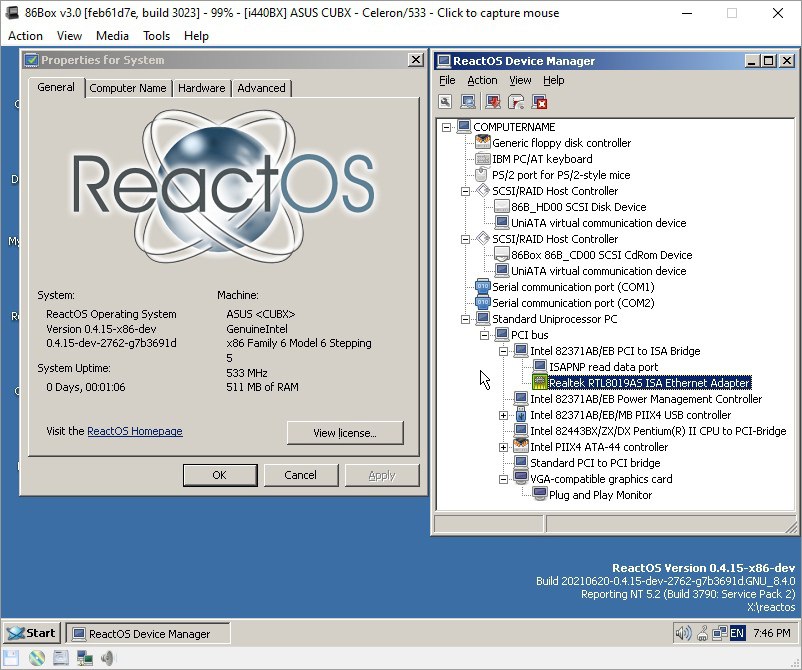The height and width of the screenshot is (670, 802).
Task: Select Intel 82443BX/ZX/DX CPU to PCI-Bridge
Action: [x=658, y=431]
